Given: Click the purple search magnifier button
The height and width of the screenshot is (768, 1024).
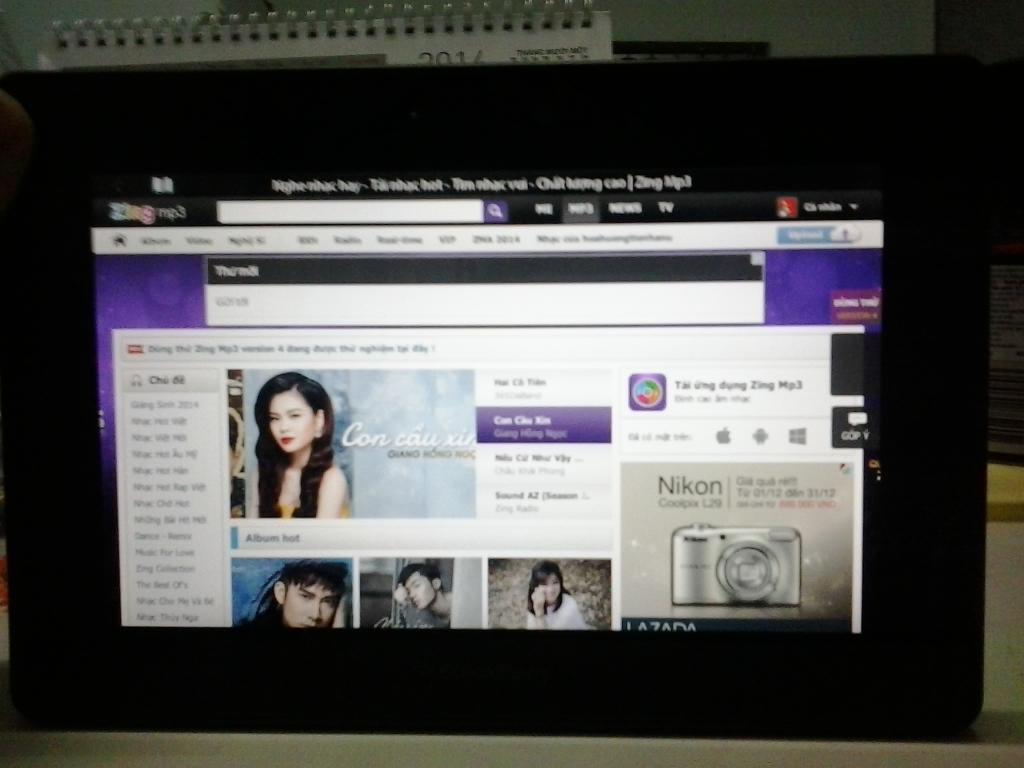Looking at the screenshot, I should 495,211.
